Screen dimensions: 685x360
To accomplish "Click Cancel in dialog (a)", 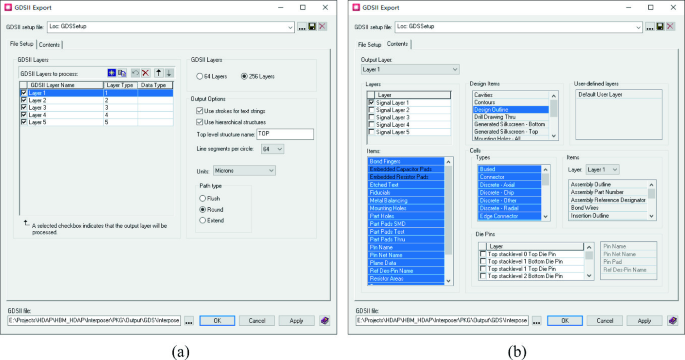I will click(257, 321).
